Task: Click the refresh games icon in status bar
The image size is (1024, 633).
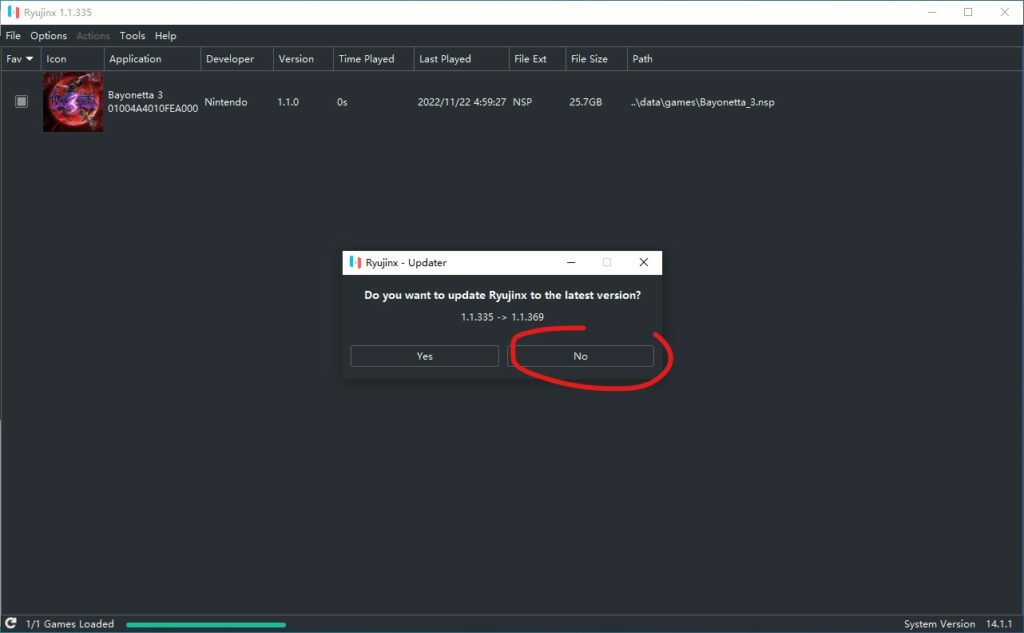Action: [x=10, y=623]
